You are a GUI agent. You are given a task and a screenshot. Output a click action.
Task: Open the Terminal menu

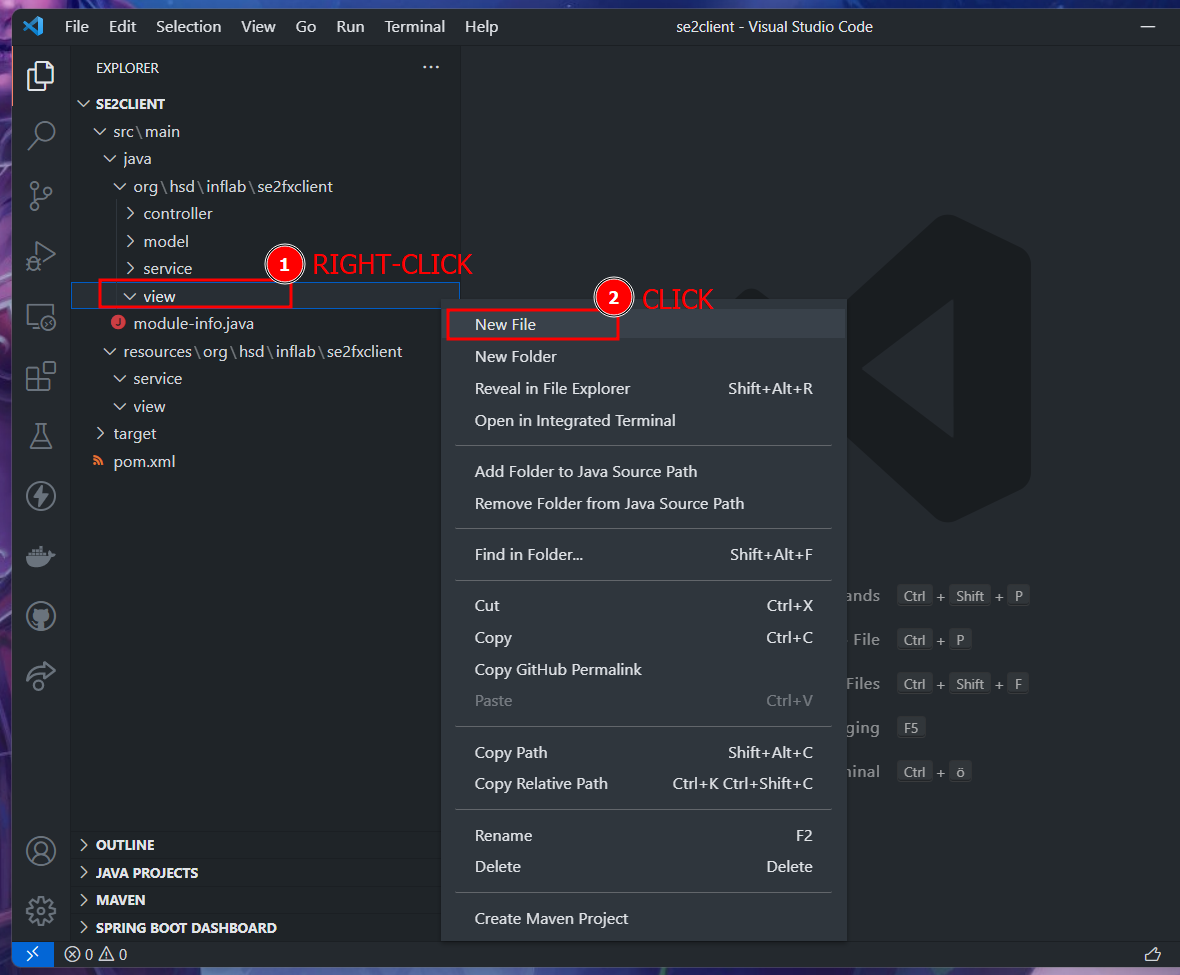(415, 26)
